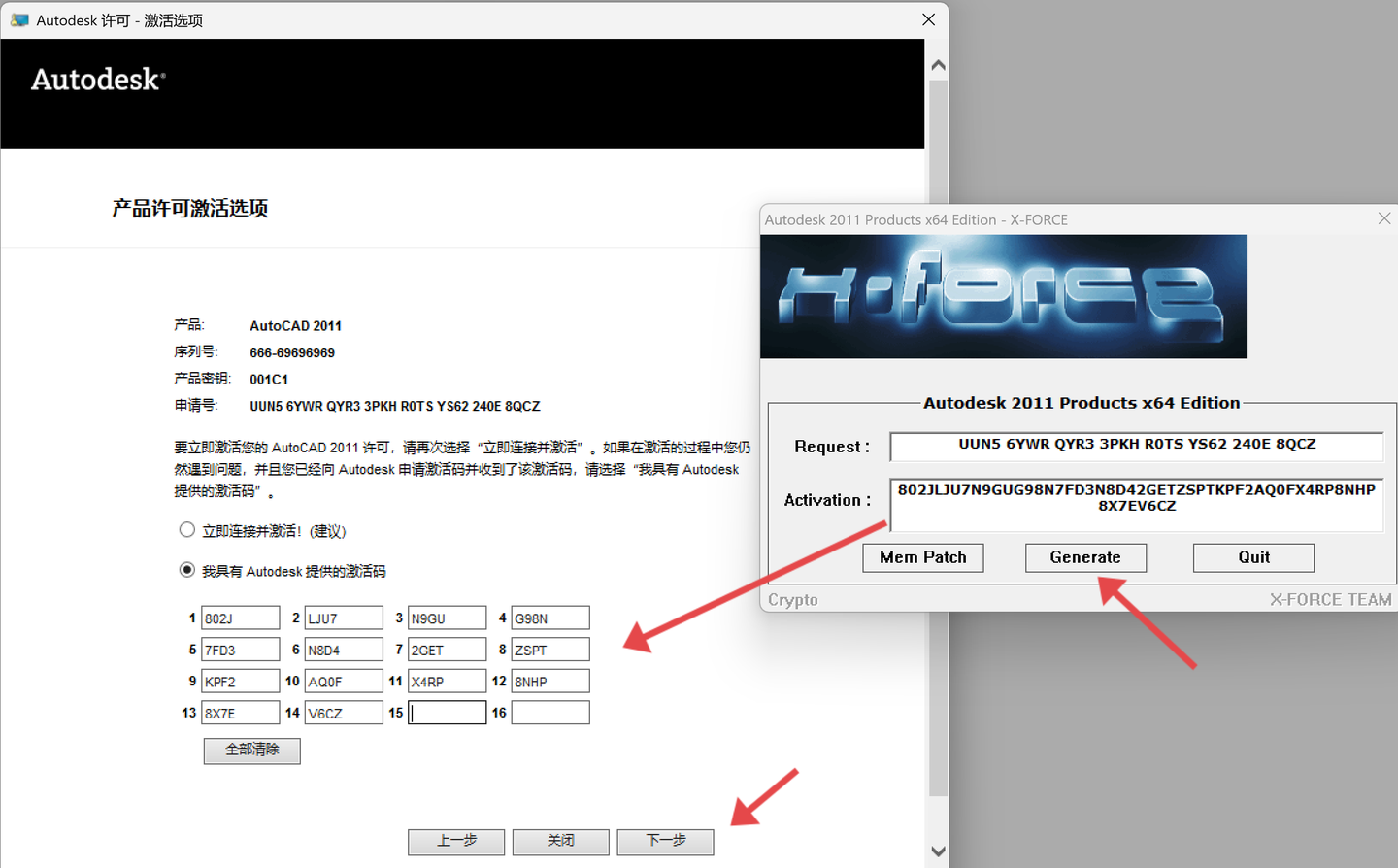This screenshot has width=1398, height=868.
Task: Click activation code field 5 containing 7FD3
Action: point(241,650)
